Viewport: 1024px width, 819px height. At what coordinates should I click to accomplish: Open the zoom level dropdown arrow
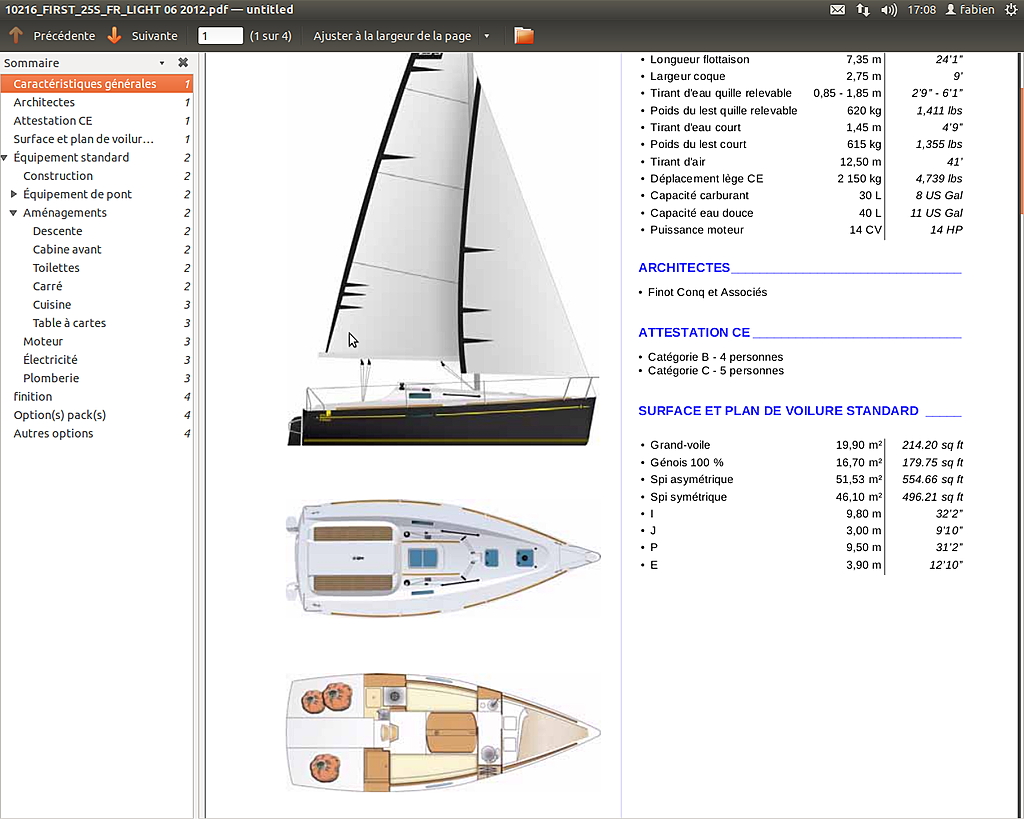coord(487,36)
